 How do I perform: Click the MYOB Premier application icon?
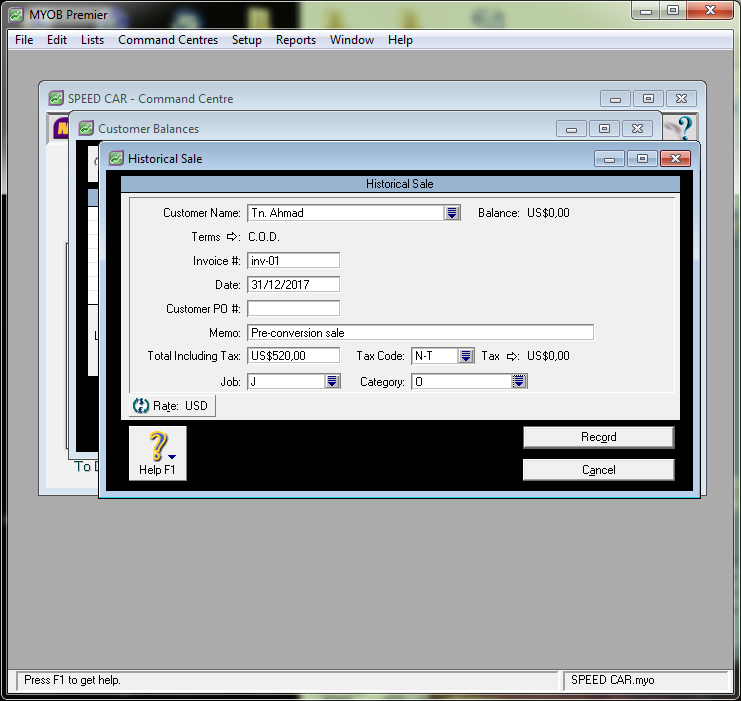16,15
